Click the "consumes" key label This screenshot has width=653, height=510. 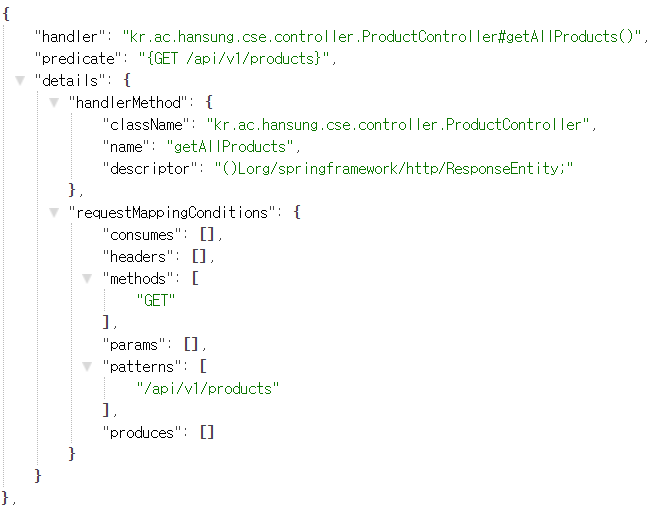[x=142, y=235]
